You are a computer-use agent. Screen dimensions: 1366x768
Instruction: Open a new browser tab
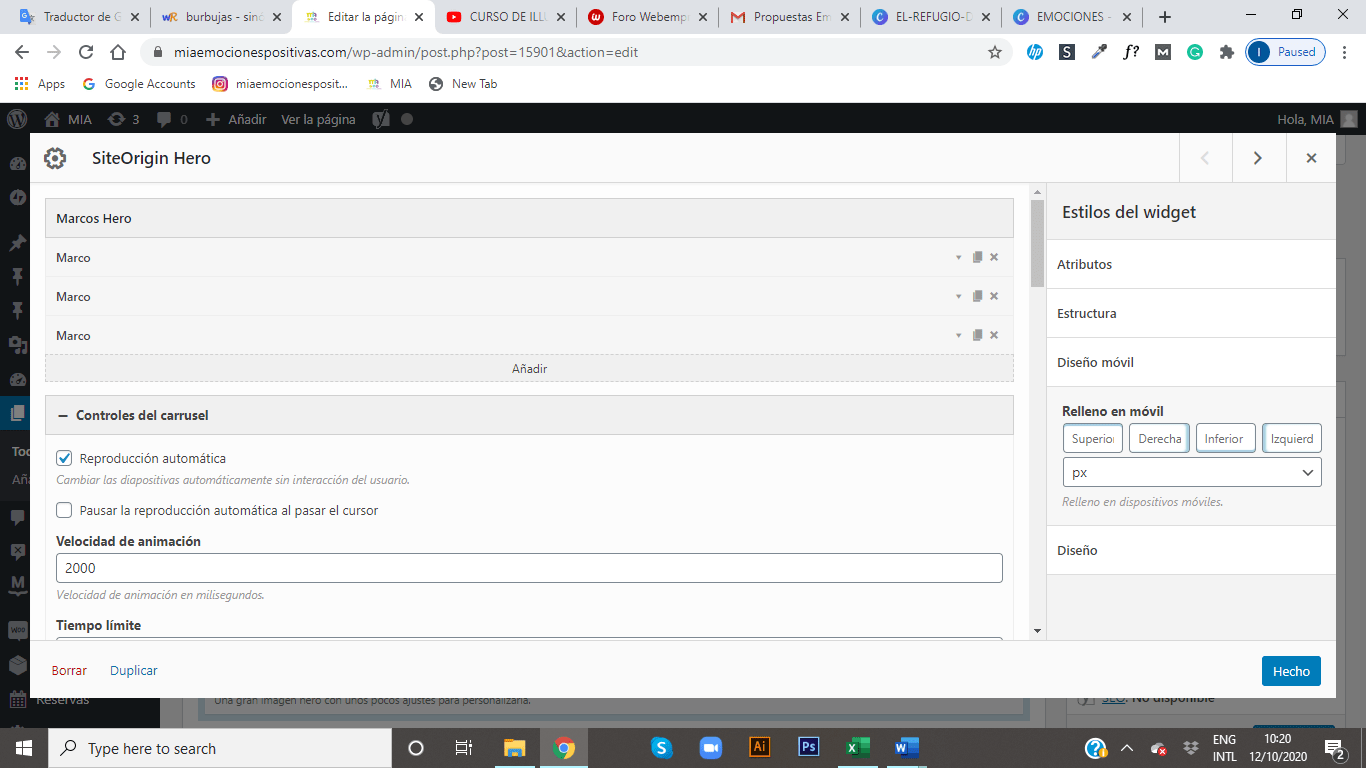[1164, 17]
